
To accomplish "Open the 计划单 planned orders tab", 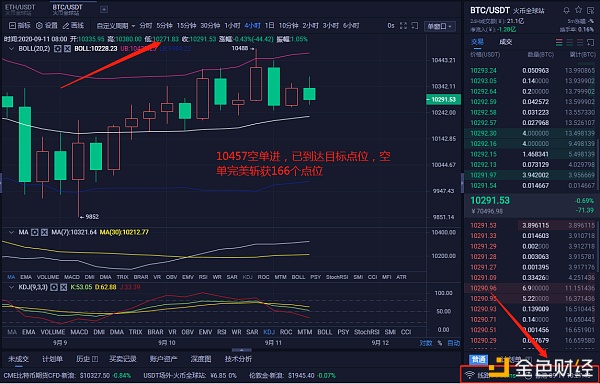I will pos(52,359).
